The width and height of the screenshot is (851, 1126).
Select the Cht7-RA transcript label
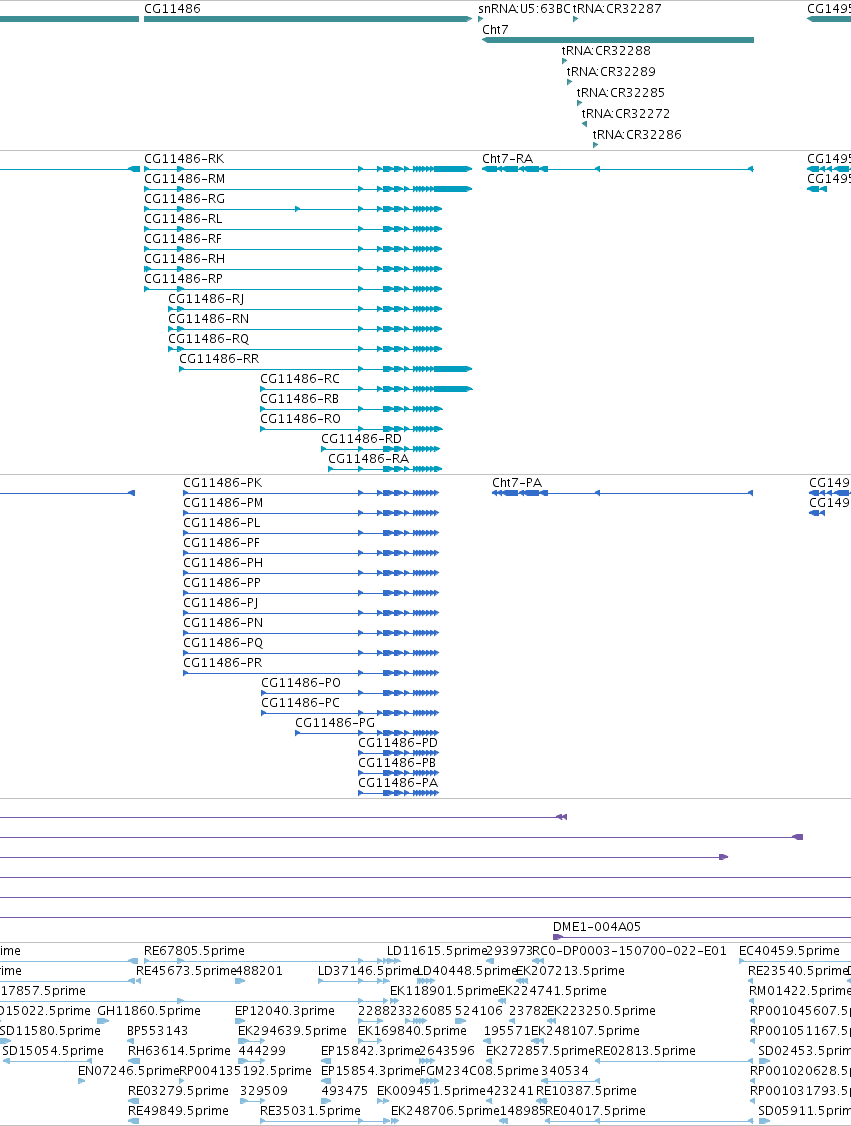pyautogui.click(x=508, y=159)
